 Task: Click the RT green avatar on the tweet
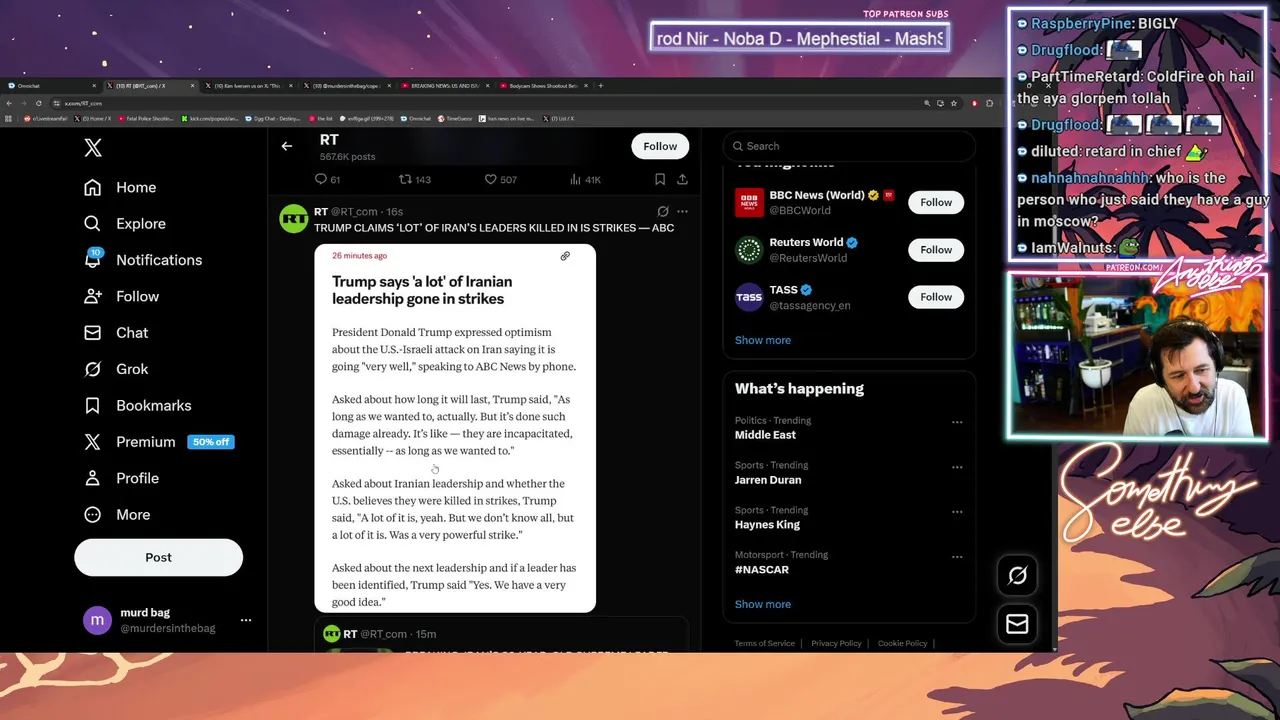[294, 218]
